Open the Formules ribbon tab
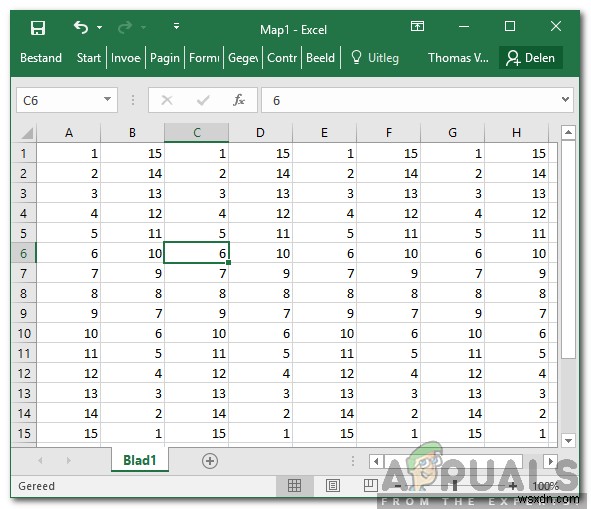591x509 pixels. 204,58
